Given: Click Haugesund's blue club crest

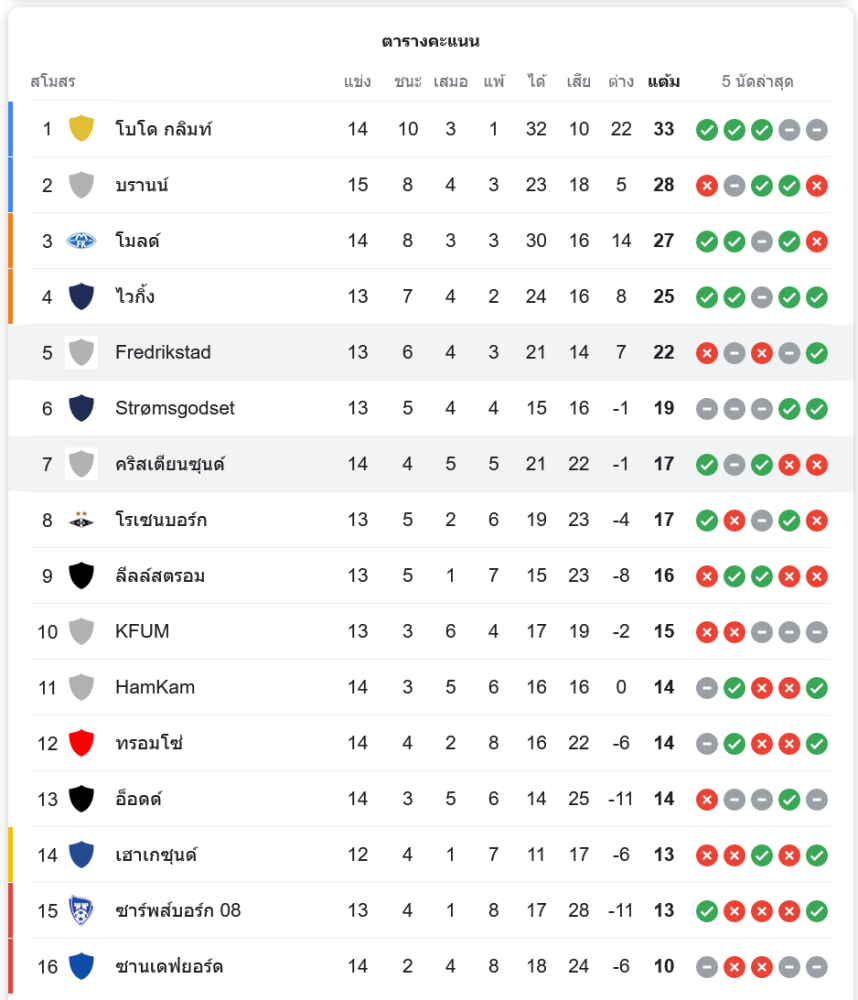Looking at the screenshot, I should pyautogui.click(x=81, y=854).
